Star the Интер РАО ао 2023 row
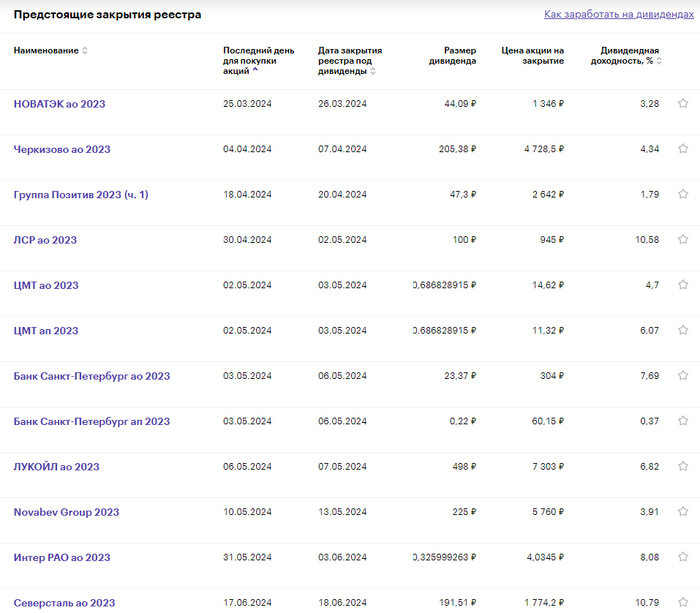This screenshot has width=700, height=613. coord(683,557)
